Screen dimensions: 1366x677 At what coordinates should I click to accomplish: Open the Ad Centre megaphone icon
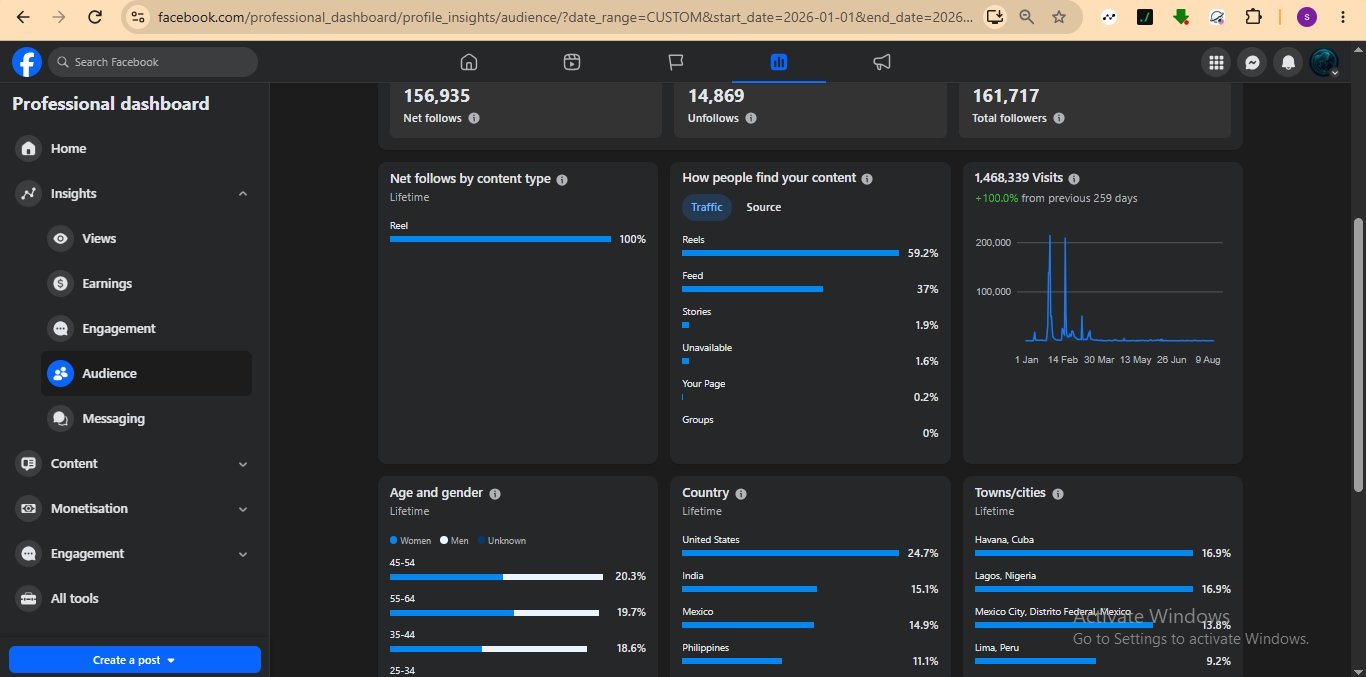pyautogui.click(x=882, y=62)
